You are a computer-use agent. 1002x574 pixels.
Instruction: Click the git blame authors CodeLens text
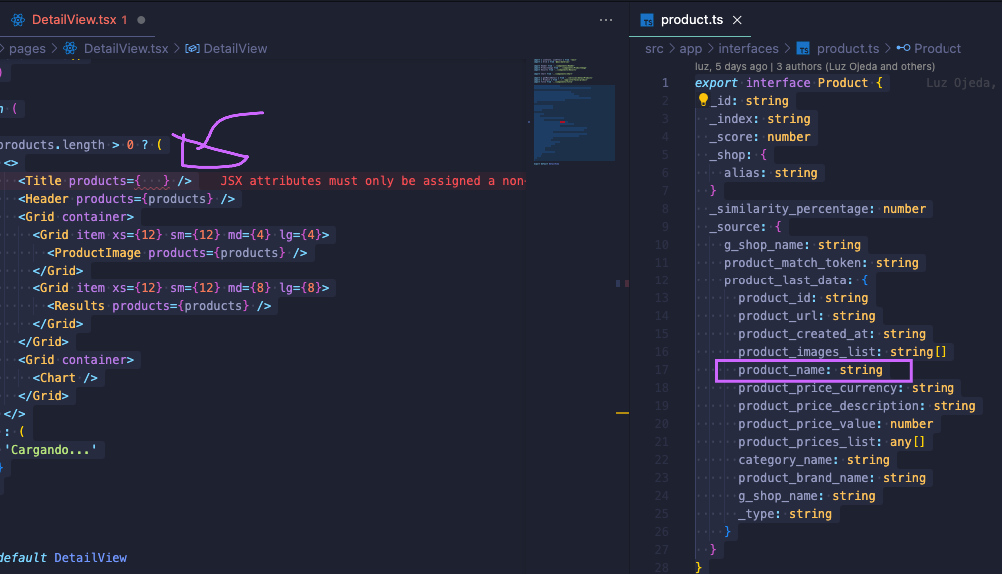click(815, 66)
